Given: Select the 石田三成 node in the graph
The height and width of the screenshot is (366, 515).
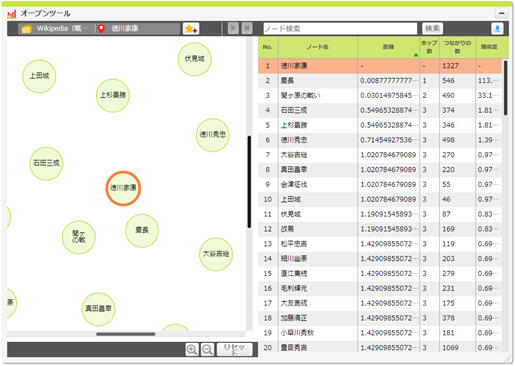Looking at the screenshot, I should coord(46,163).
